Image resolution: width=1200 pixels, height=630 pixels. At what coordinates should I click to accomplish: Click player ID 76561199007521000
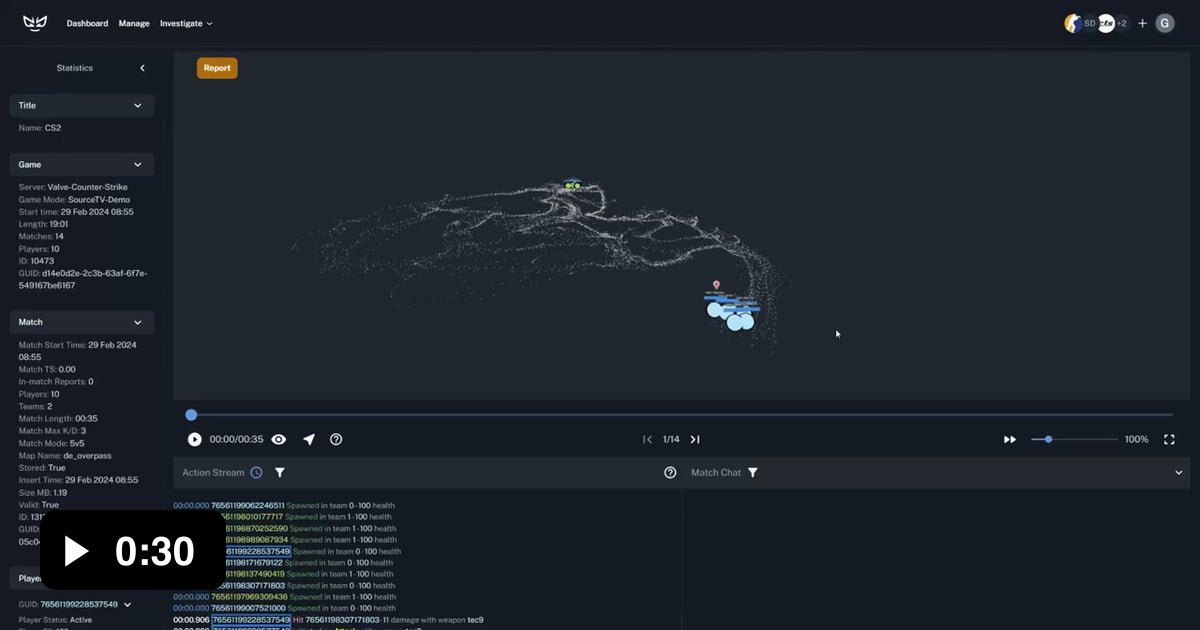[248, 608]
